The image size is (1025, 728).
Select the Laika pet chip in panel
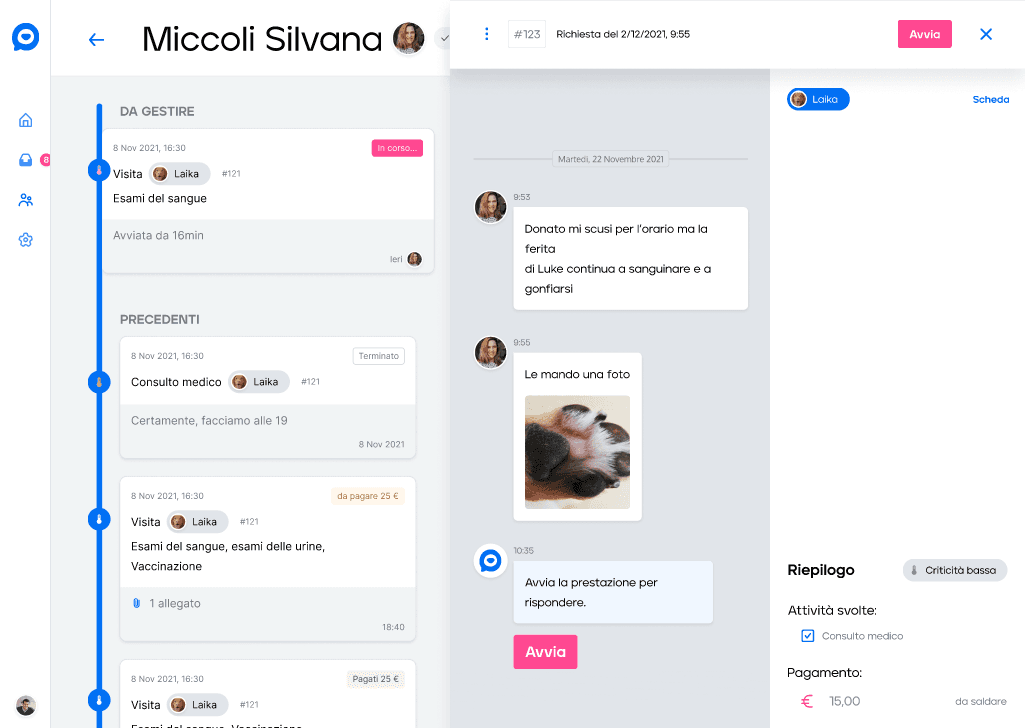click(x=818, y=99)
